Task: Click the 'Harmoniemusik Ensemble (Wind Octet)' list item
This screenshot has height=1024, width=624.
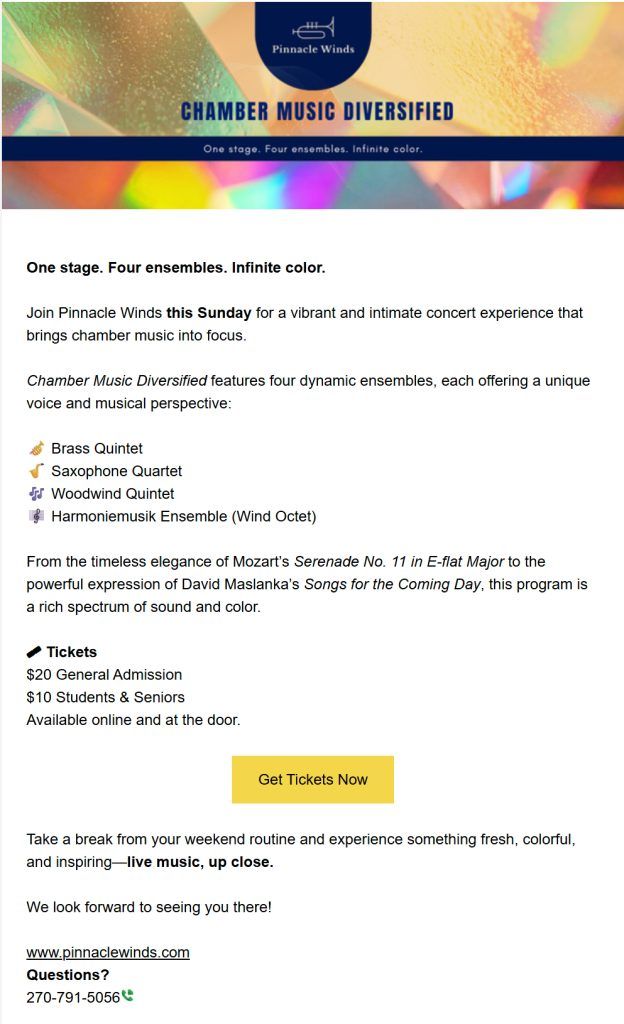Action: pyautogui.click(x=183, y=517)
